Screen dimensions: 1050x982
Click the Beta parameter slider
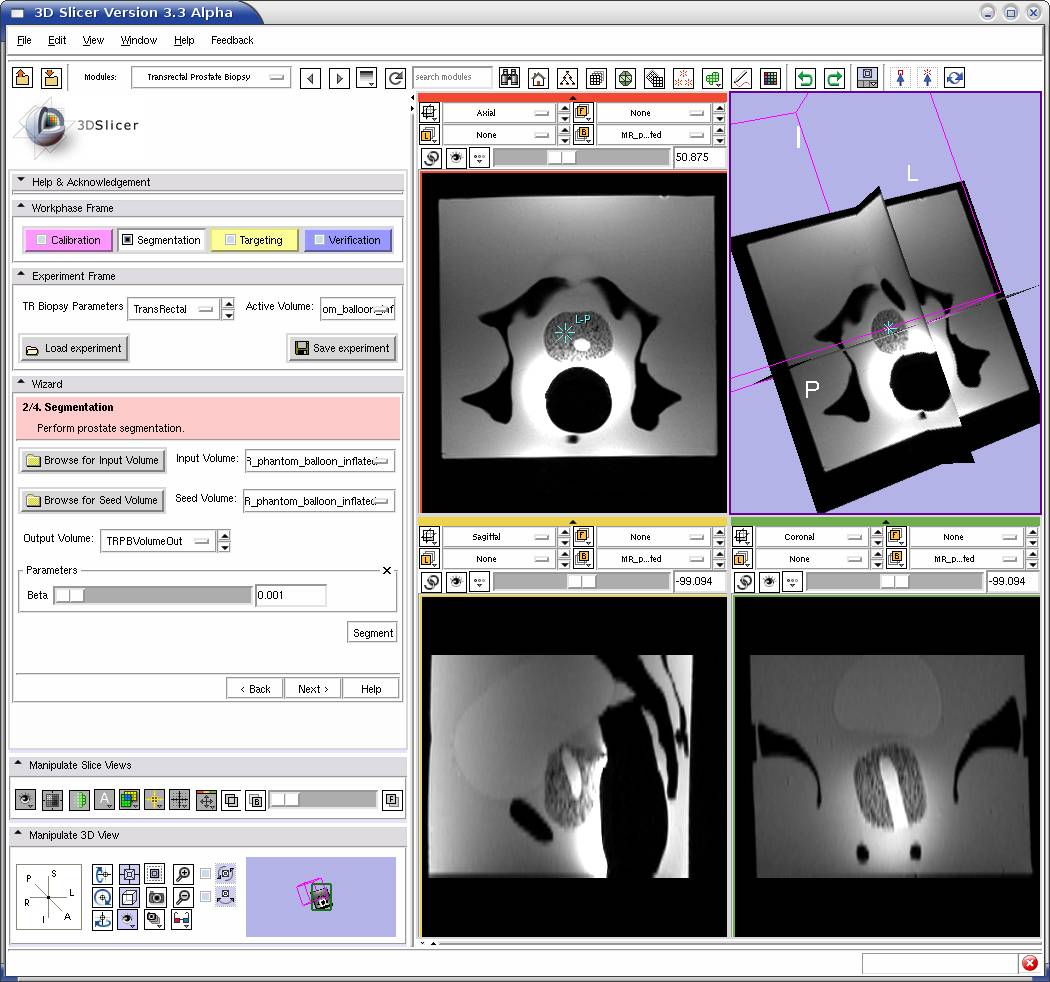[152, 596]
